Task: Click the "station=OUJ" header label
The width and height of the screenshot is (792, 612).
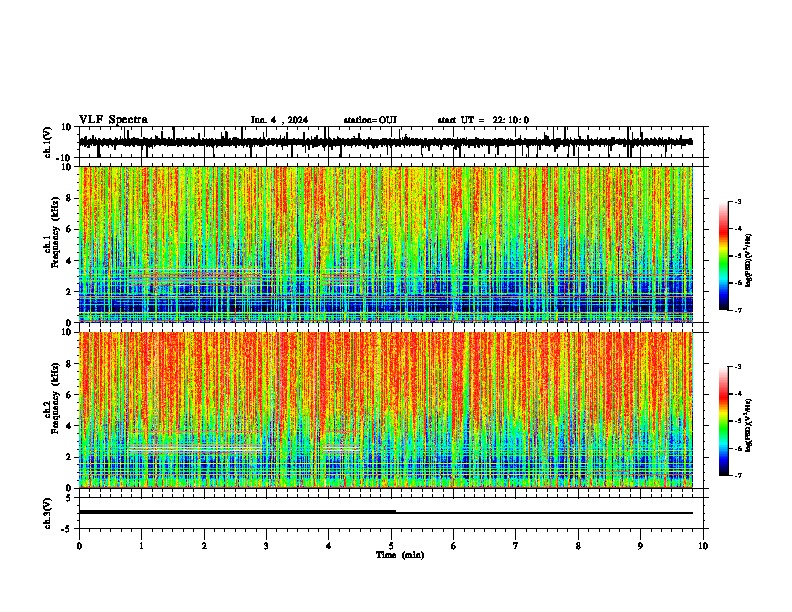Action: (x=370, y=120)
